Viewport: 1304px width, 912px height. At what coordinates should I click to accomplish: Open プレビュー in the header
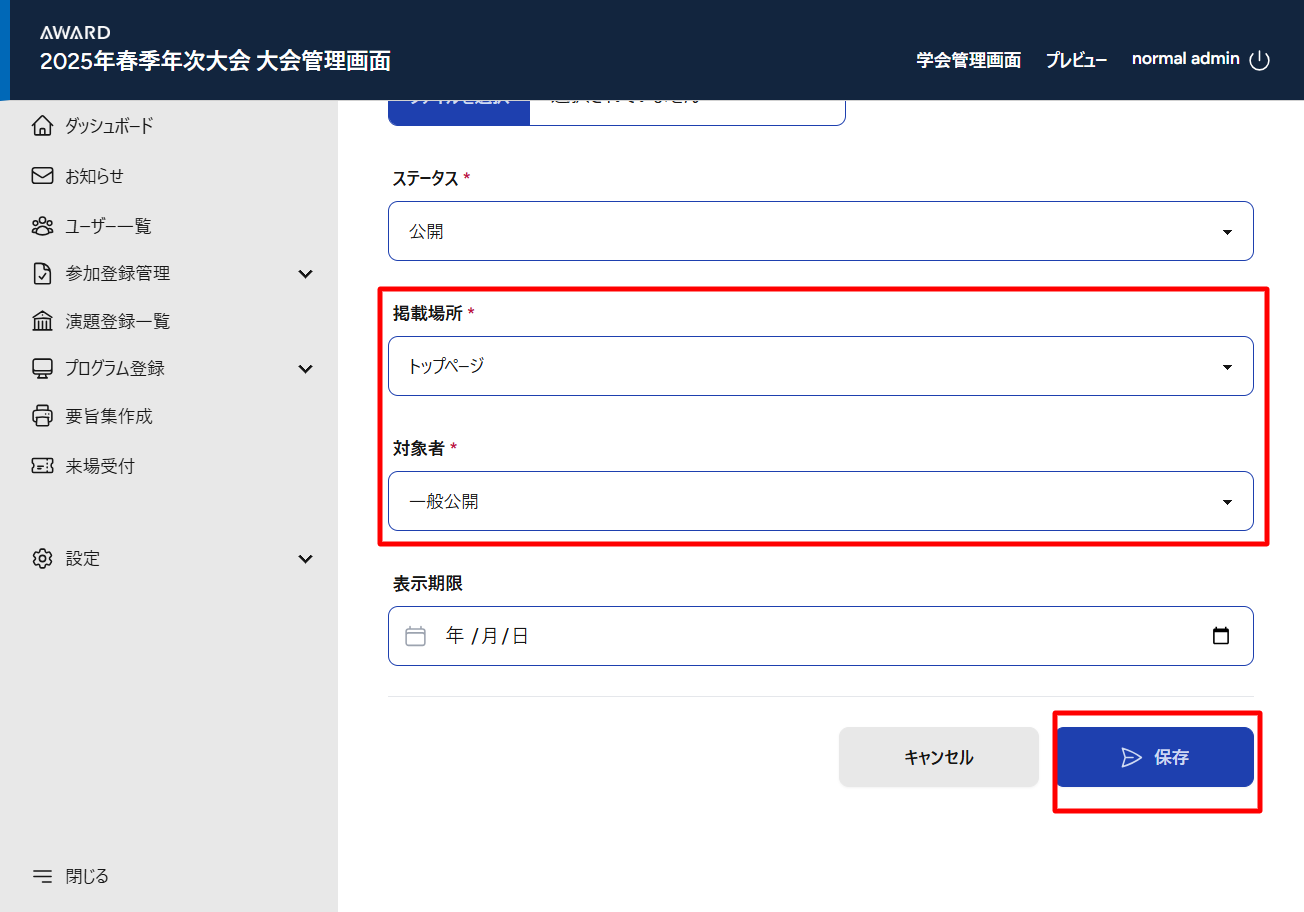pos(1076,60)
